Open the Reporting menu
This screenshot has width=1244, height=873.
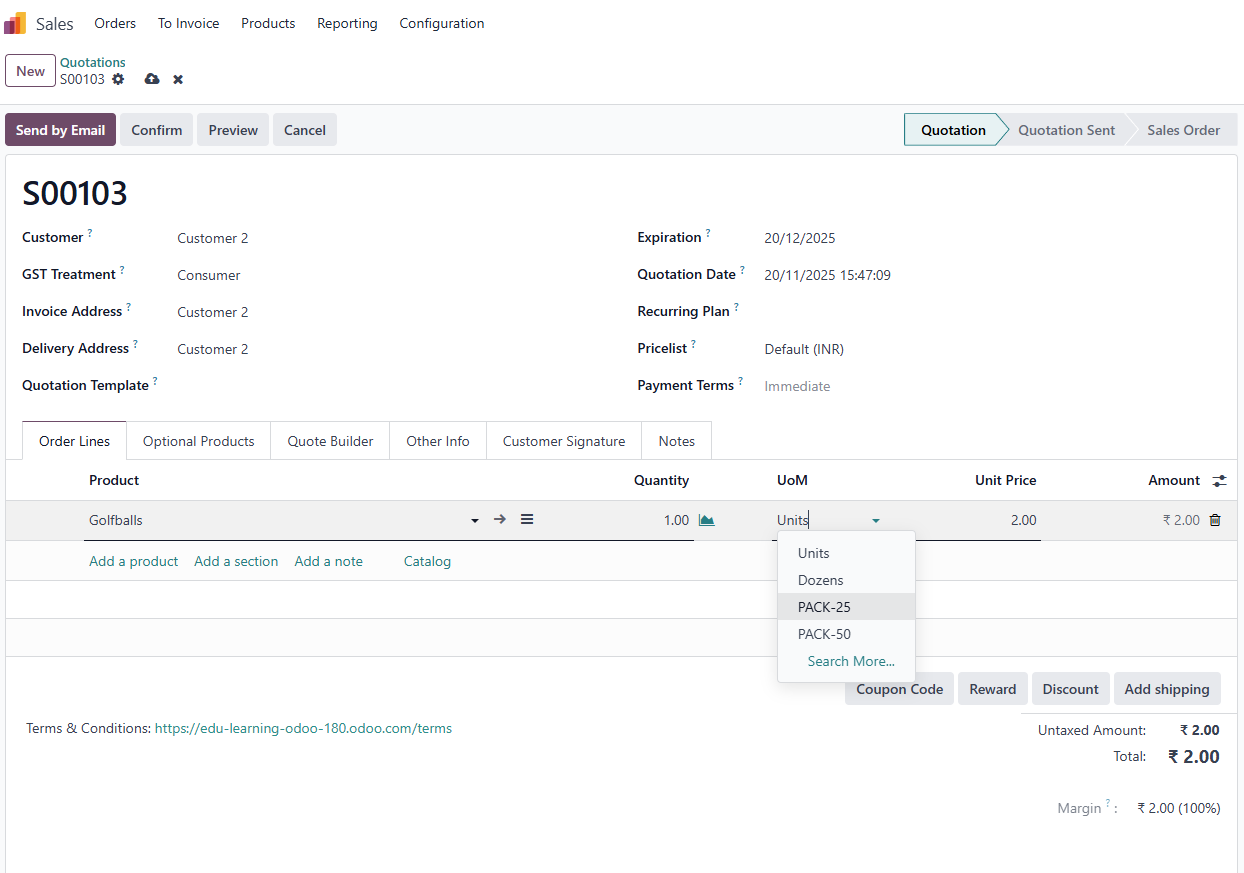(x=347, y=23)
